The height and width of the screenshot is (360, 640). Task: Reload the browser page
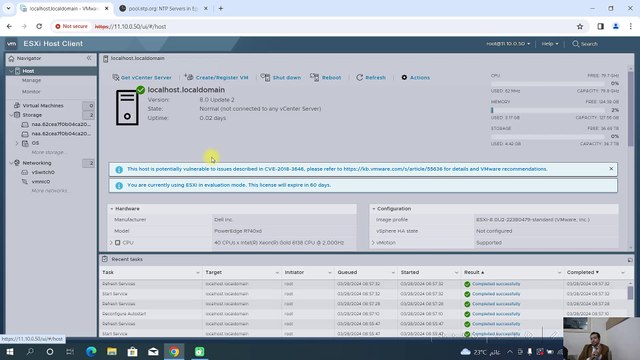pyautogui.click(x=39, y=27)
